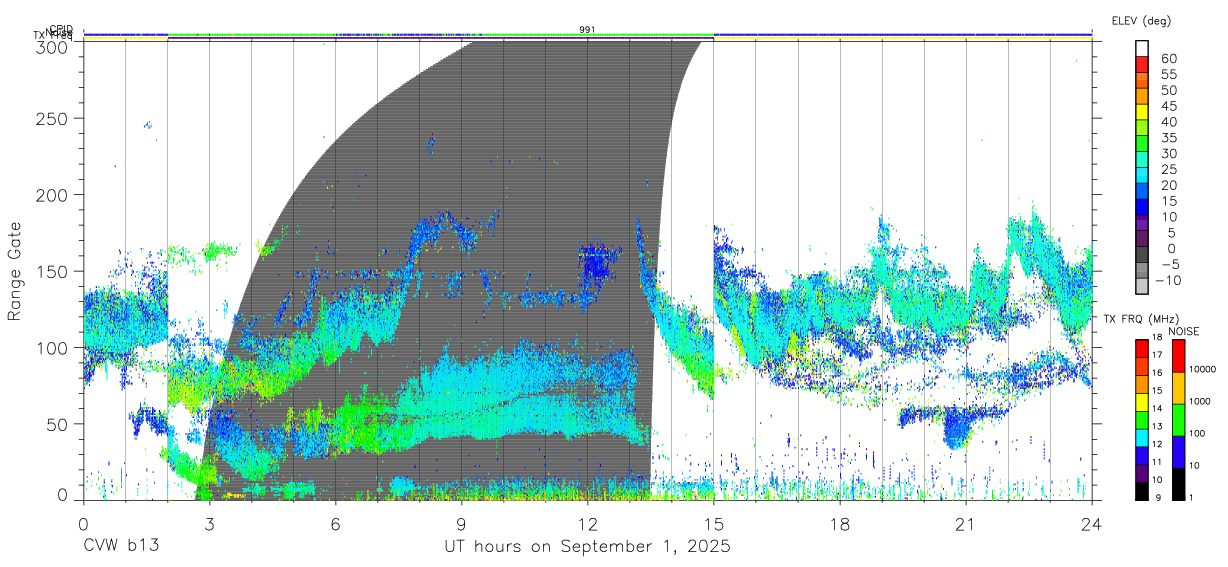Image resolution: width=1228 pixels, height=567 pixels.
Task: Select the green 100–1000 NOISE swatch
Action: pyautogui.click(x=1178, y=419)
